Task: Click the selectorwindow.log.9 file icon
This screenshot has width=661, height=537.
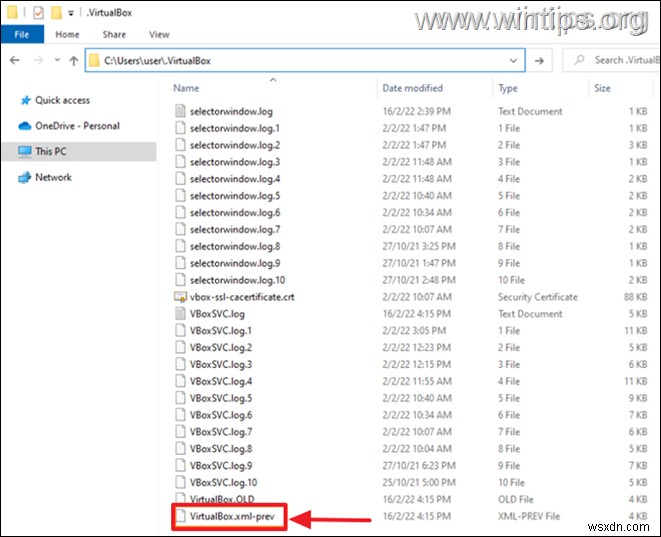Action: pyautogui.click(x=180, y=263)
